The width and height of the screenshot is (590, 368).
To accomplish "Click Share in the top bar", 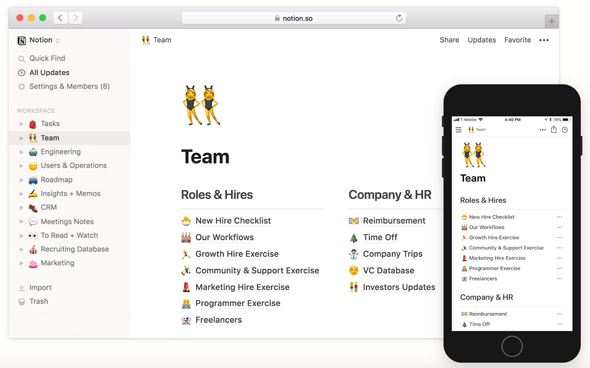I will tap(449, 40).
